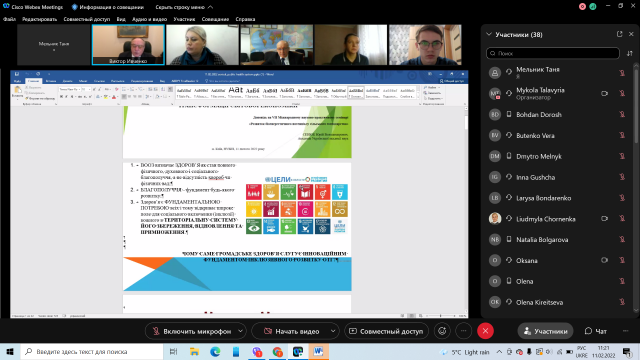Click Скрыть строку меню toggle

pos(184,7)
